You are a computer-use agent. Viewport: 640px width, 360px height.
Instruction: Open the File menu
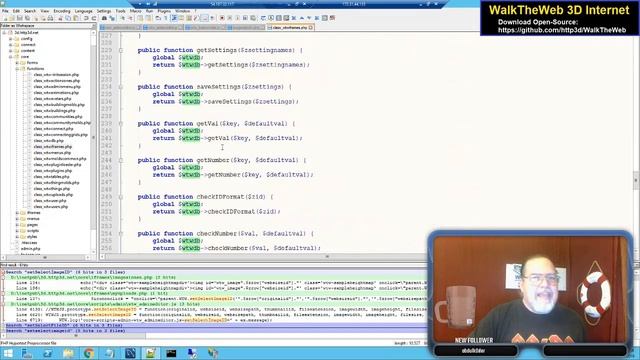(x=5, y=11)
